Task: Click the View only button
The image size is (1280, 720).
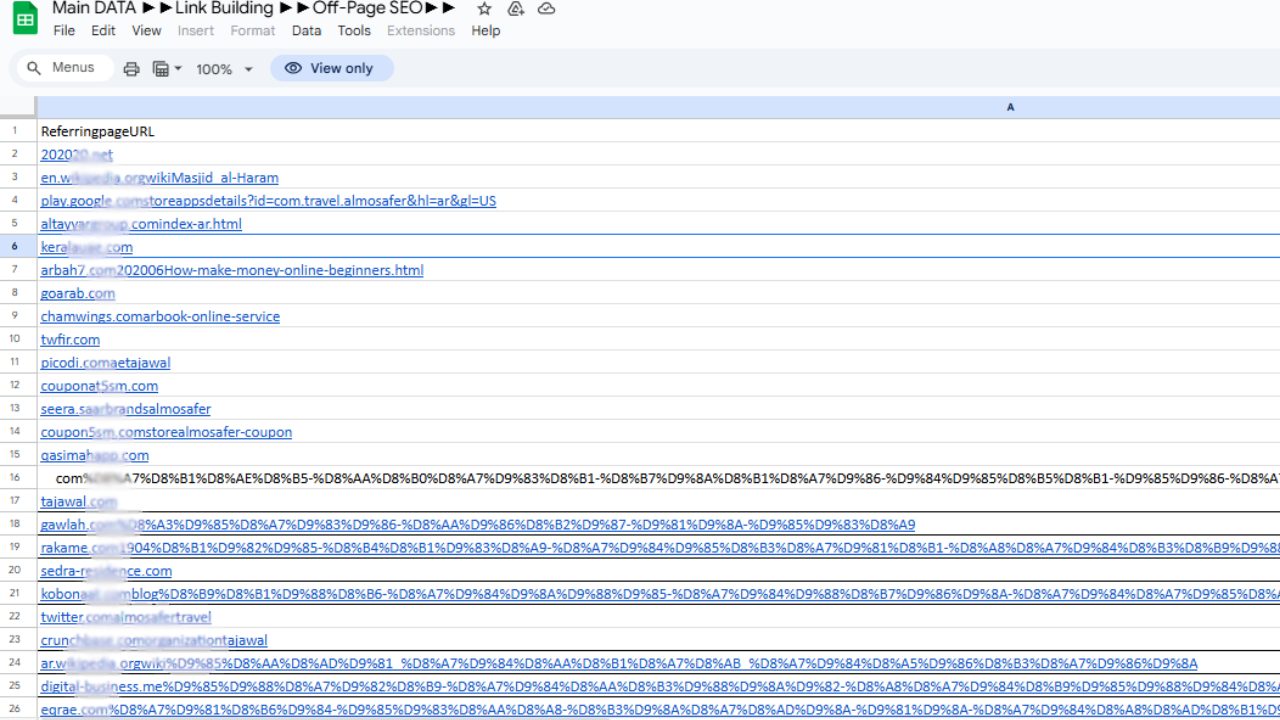Action: click(x=331, y=68)
